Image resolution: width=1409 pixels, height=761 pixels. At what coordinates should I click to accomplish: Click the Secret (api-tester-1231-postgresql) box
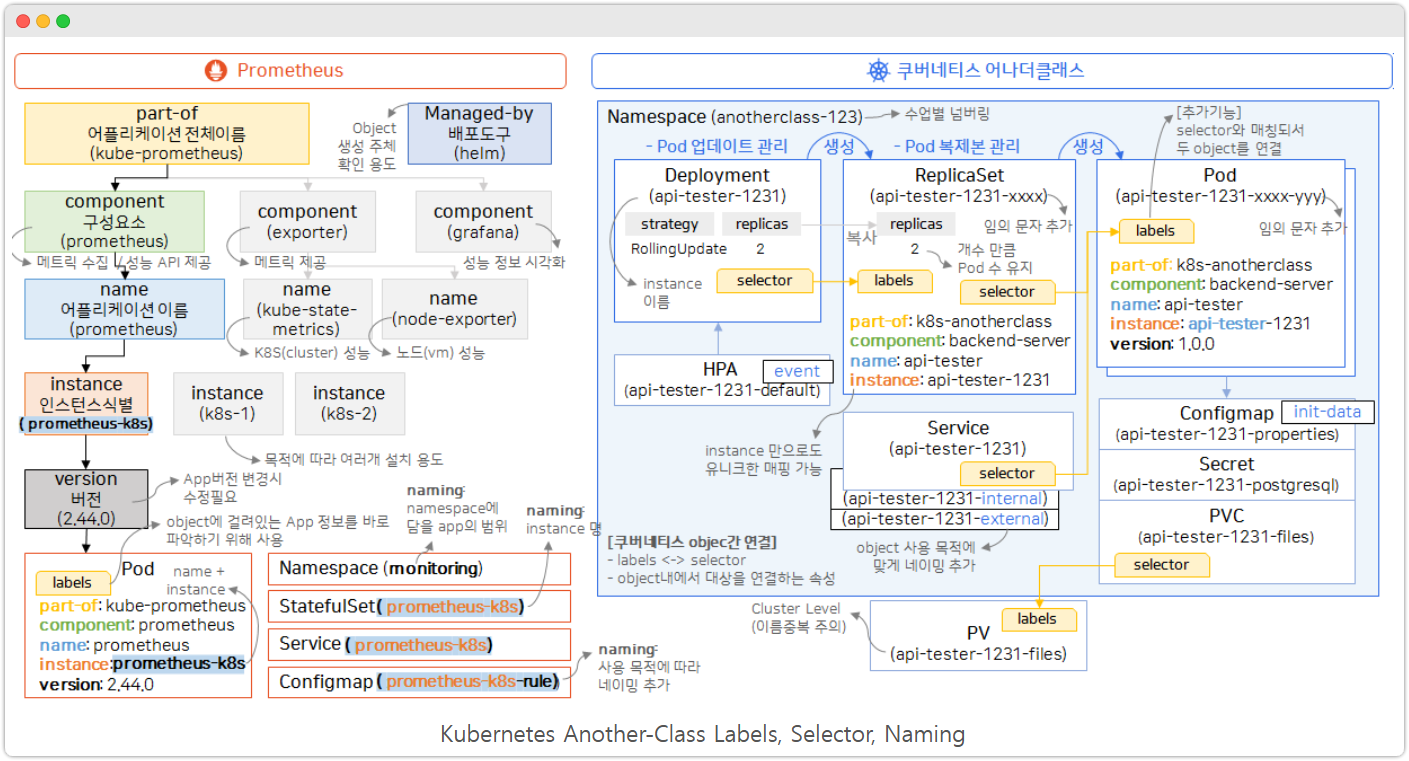1227,475
